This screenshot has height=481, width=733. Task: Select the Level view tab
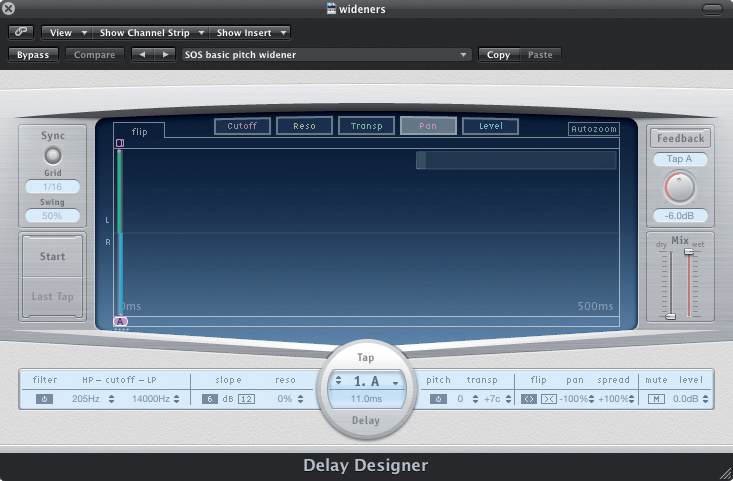490,126
